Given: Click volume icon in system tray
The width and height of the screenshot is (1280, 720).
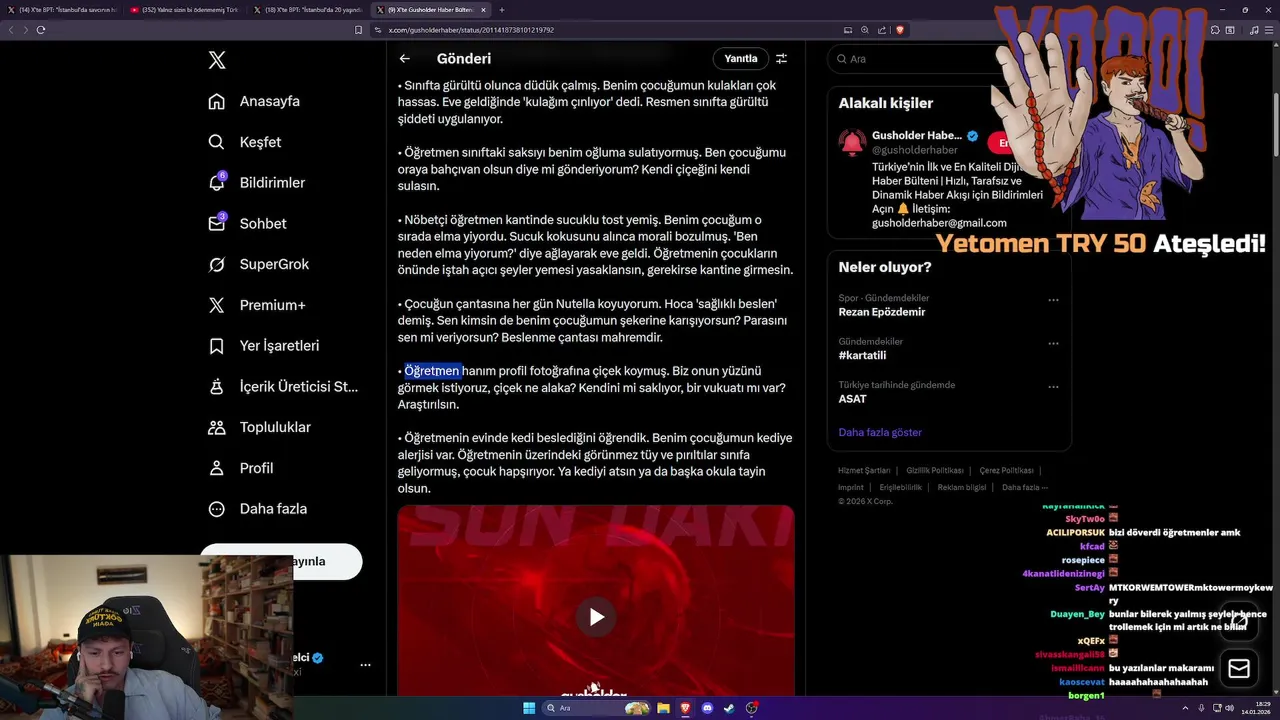Looking at the screenshot, I should (x=1230, y=708).
